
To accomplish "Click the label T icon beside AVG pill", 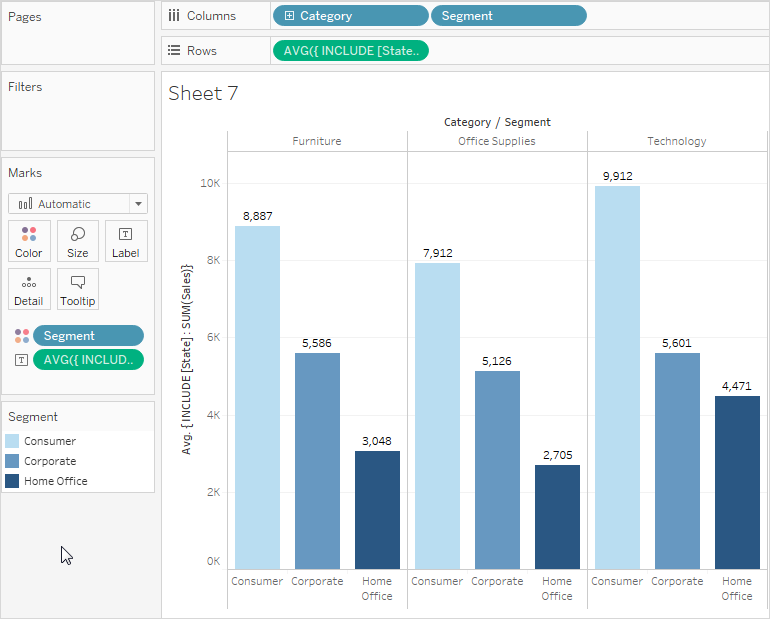I will click(x=21, y=360).
